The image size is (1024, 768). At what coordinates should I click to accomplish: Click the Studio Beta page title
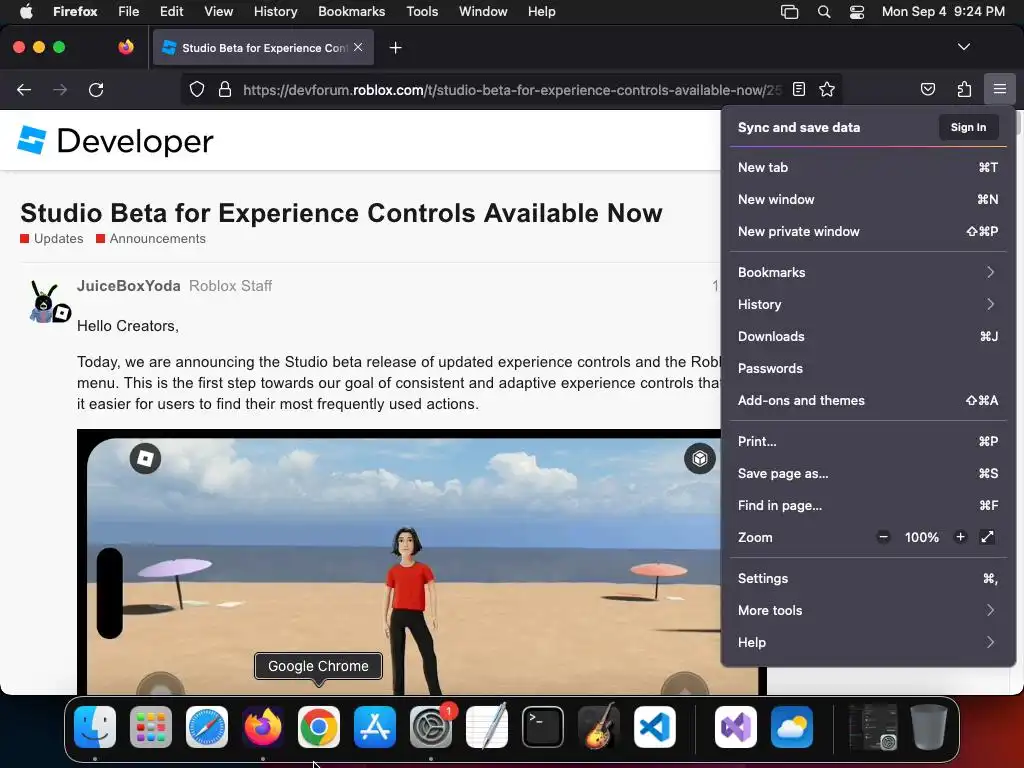tap(342, 213)
